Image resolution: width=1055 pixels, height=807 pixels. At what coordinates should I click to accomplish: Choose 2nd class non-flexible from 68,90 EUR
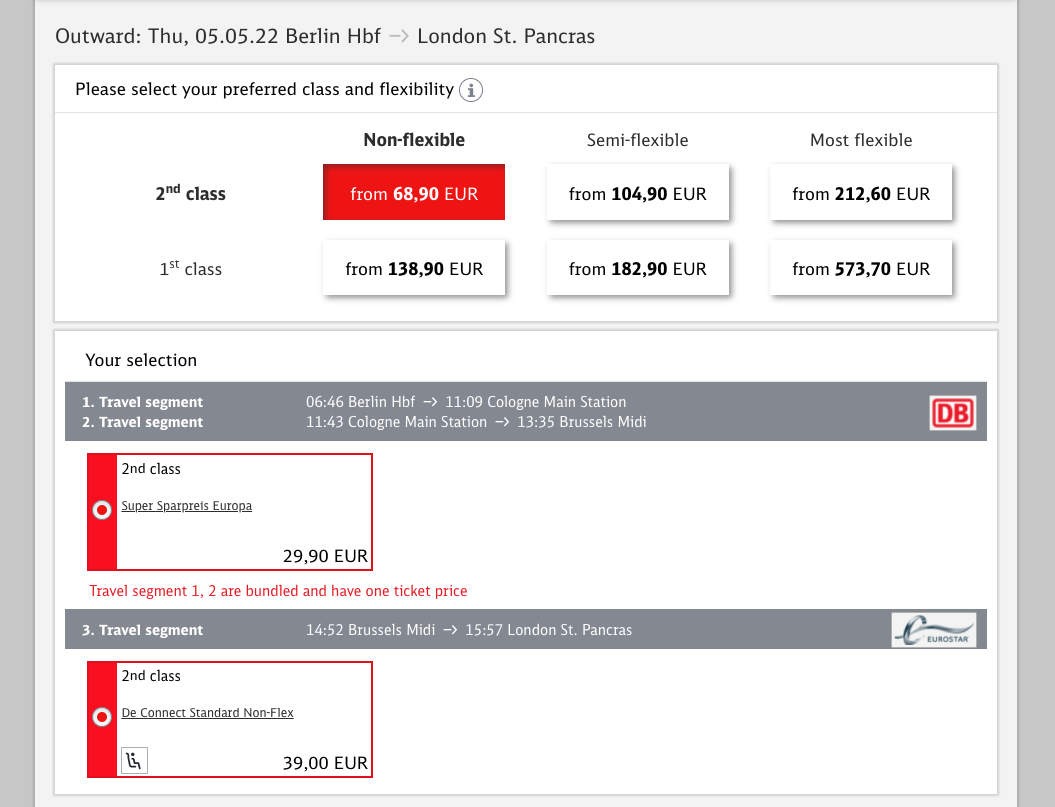pos(414,193)
